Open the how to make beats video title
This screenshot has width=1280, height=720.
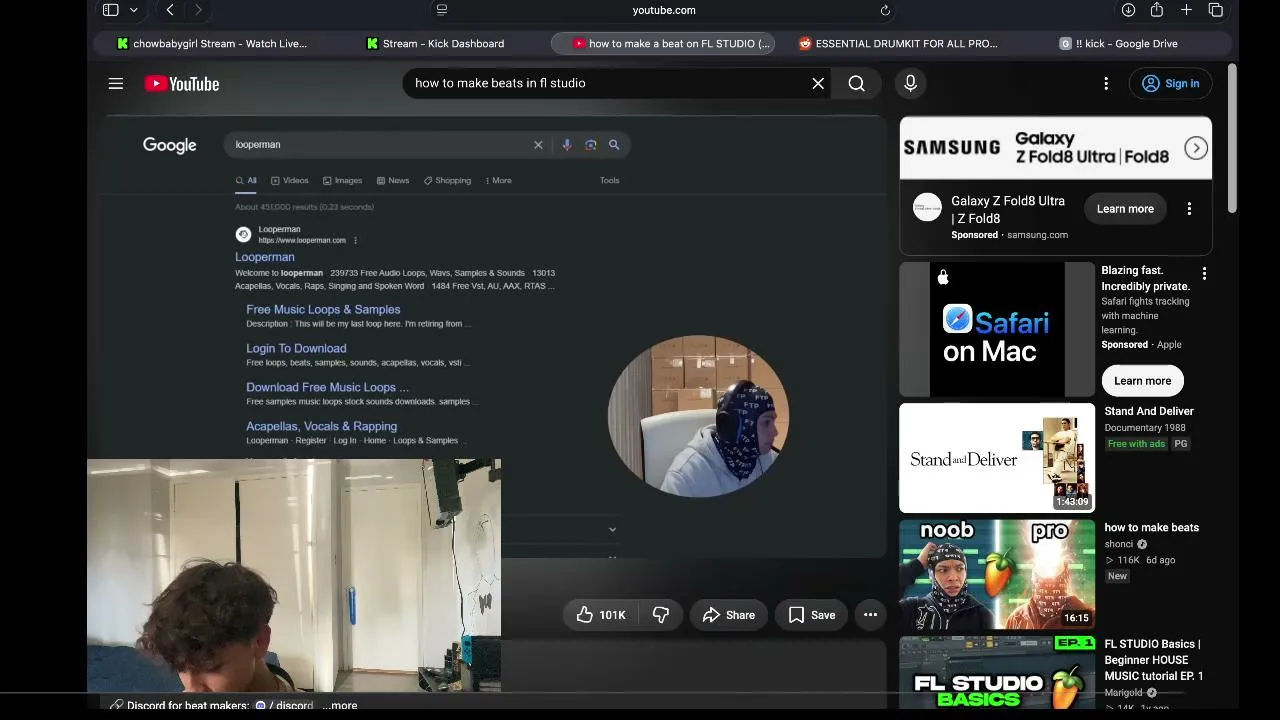pos(1151,528)
